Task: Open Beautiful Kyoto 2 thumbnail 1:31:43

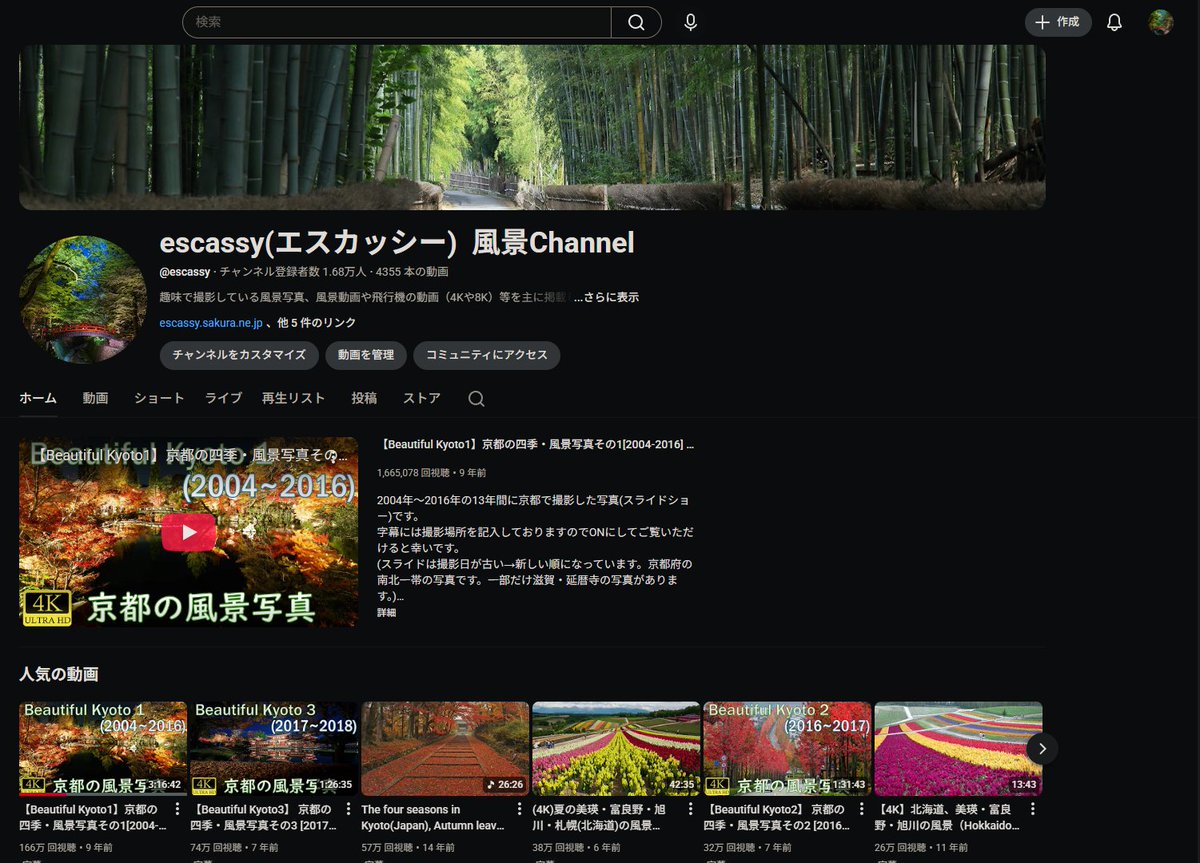Action: point(787,749)
